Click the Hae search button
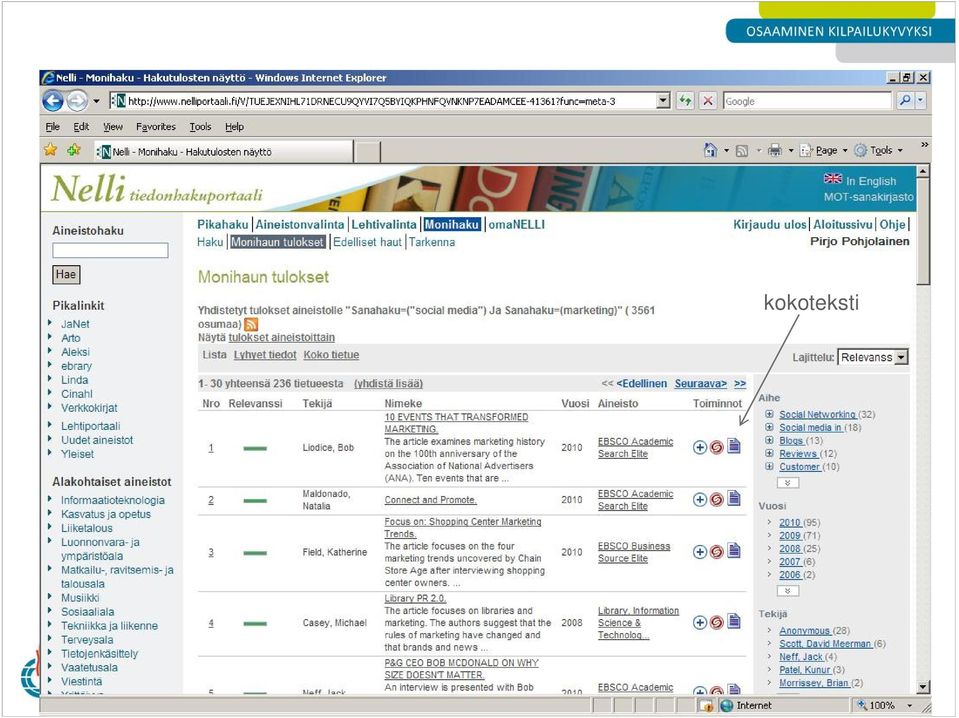959x718 pixels. [66, 275]
